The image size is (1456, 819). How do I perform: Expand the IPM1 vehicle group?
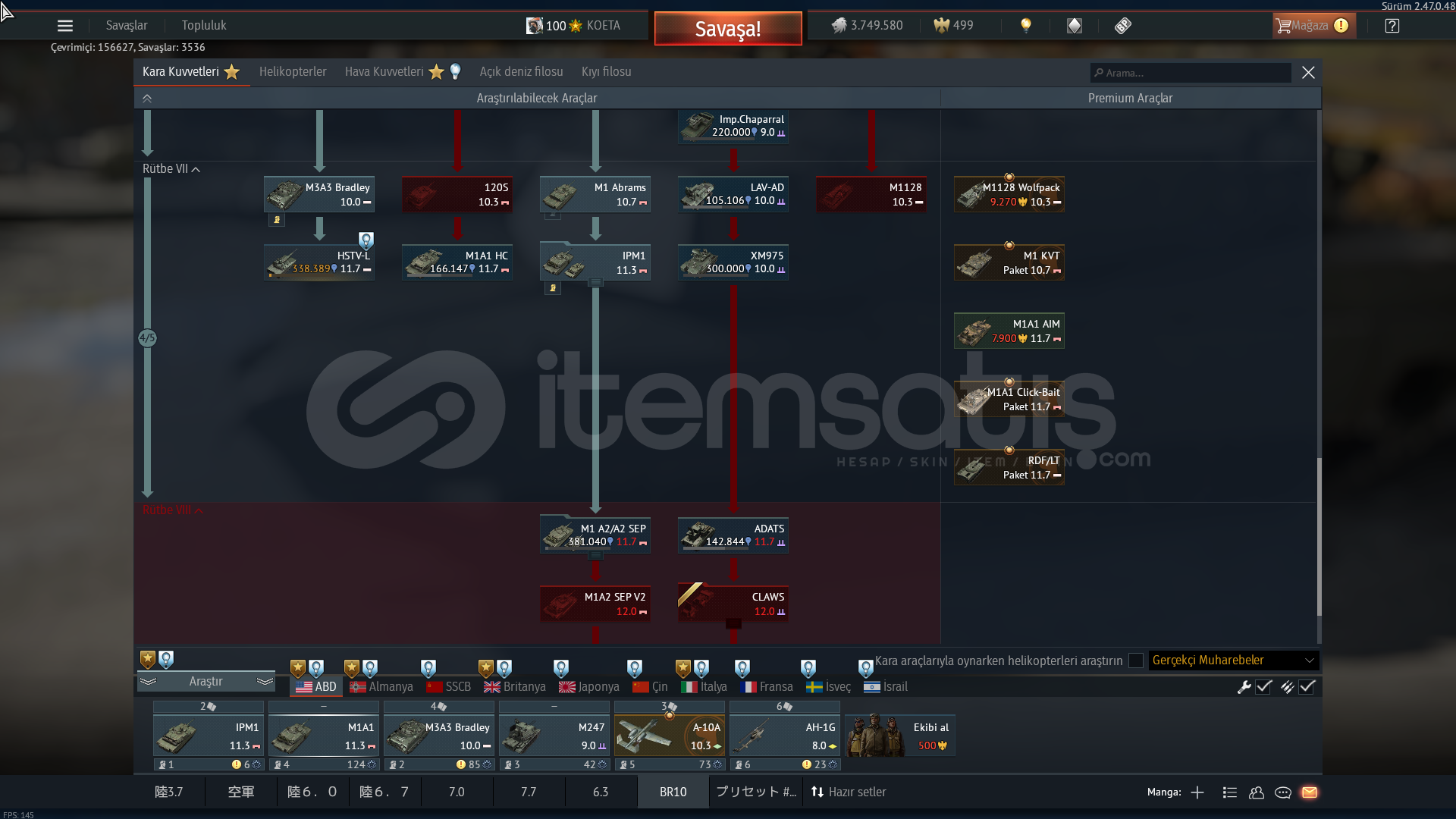(596, 282)
